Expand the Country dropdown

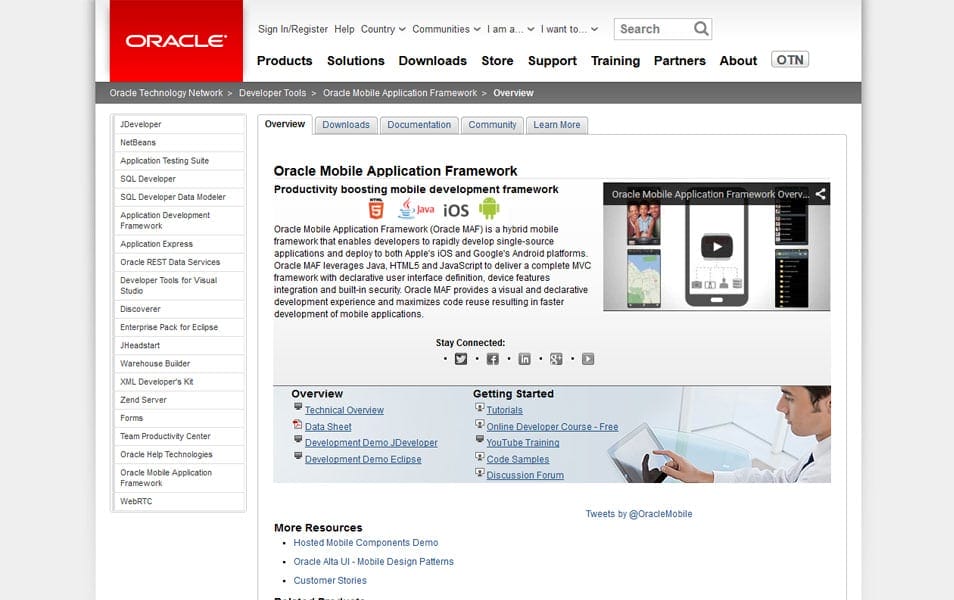(383, 29)
